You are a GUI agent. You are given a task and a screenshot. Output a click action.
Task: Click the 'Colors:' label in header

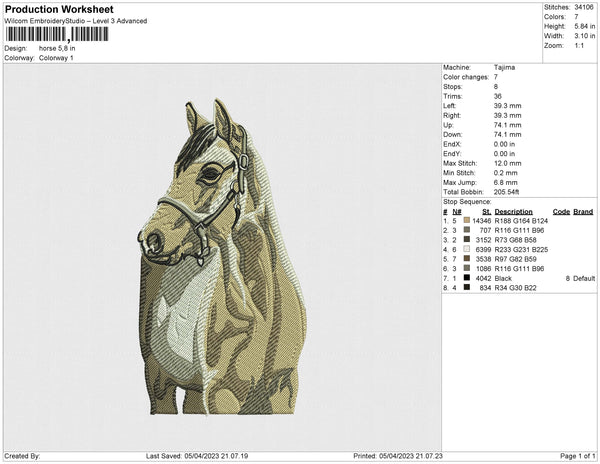pyautogui.click(x=555, y=17)
